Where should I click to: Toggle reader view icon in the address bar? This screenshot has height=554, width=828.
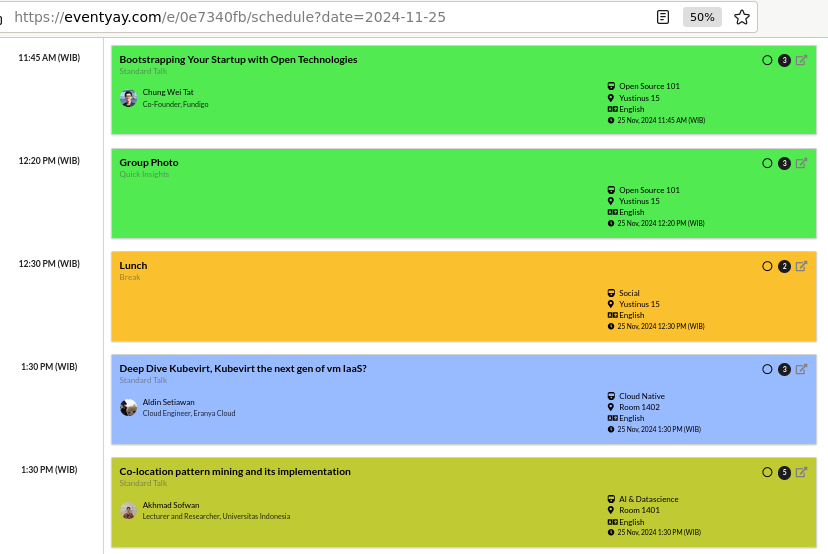663,17
